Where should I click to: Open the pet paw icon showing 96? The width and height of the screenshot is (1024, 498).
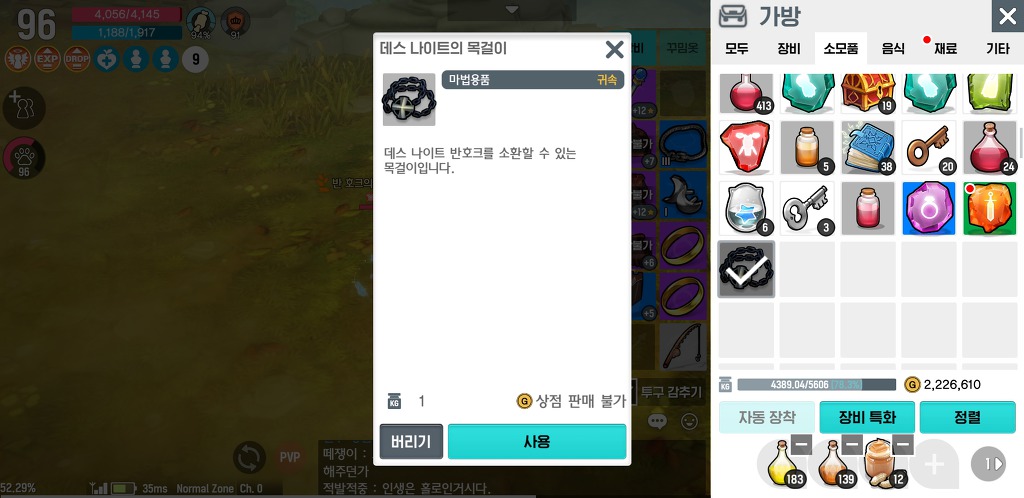[x=24, y=159]
